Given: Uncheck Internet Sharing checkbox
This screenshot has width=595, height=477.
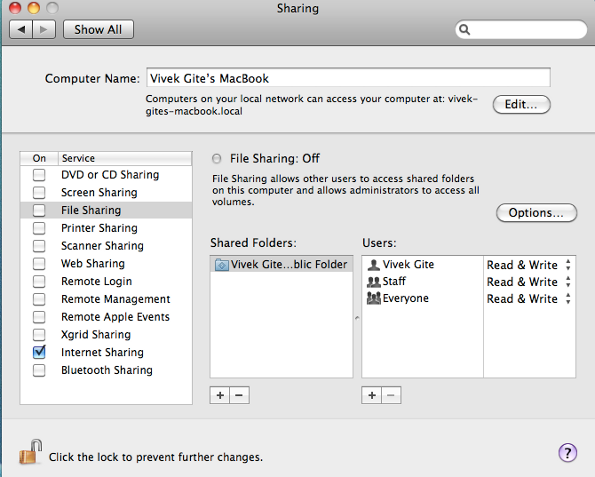Looking at the screenshot, I should click(x=39, y=352).
